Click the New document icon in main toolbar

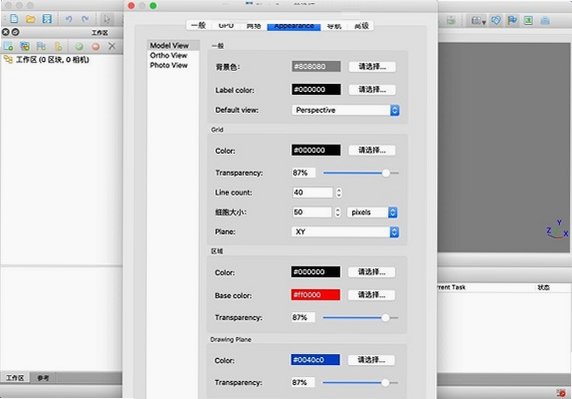coord(14,19)
